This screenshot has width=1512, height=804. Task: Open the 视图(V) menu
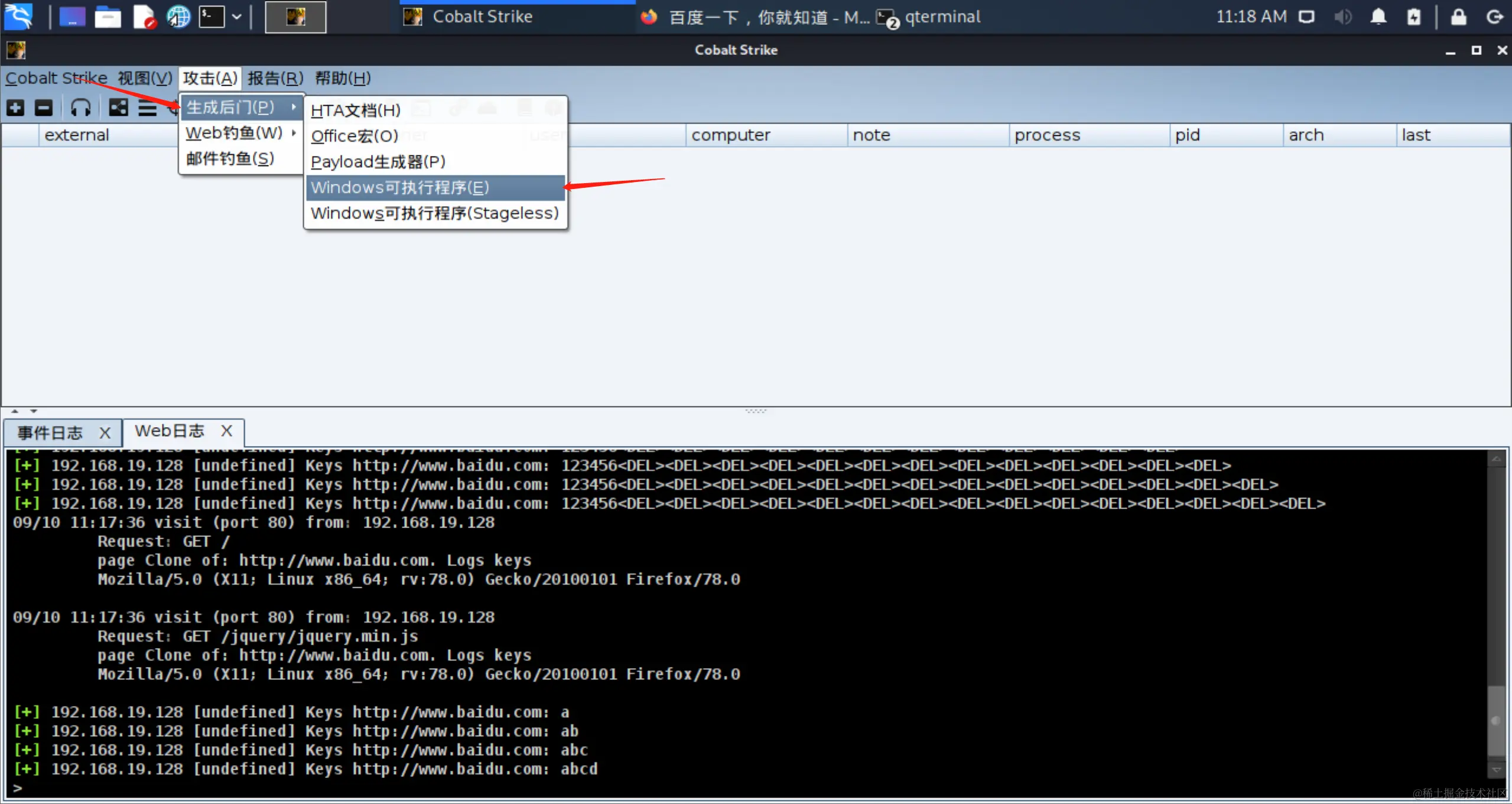pos(145,78)
